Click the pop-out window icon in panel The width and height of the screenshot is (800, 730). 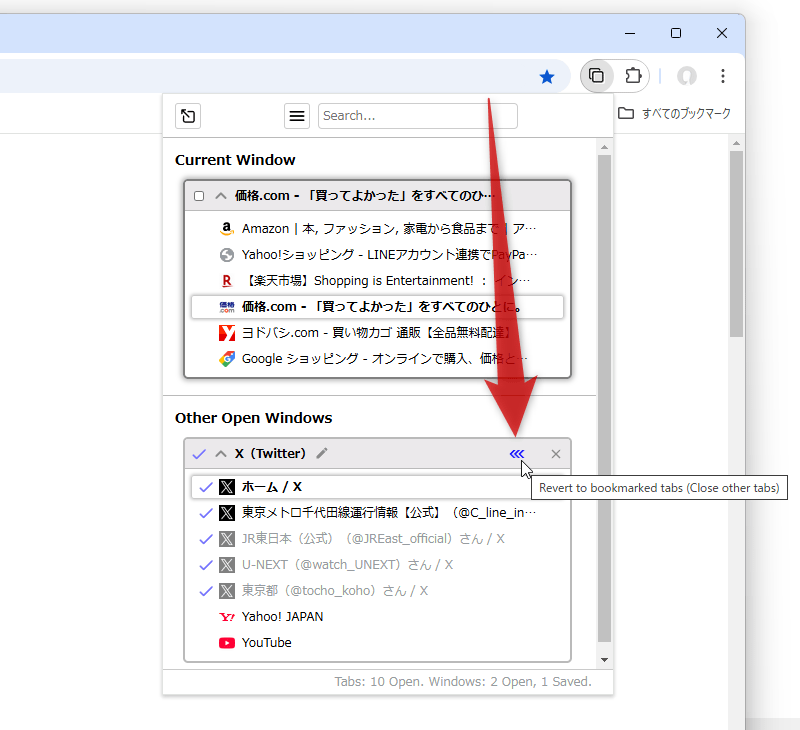point(188,116)
